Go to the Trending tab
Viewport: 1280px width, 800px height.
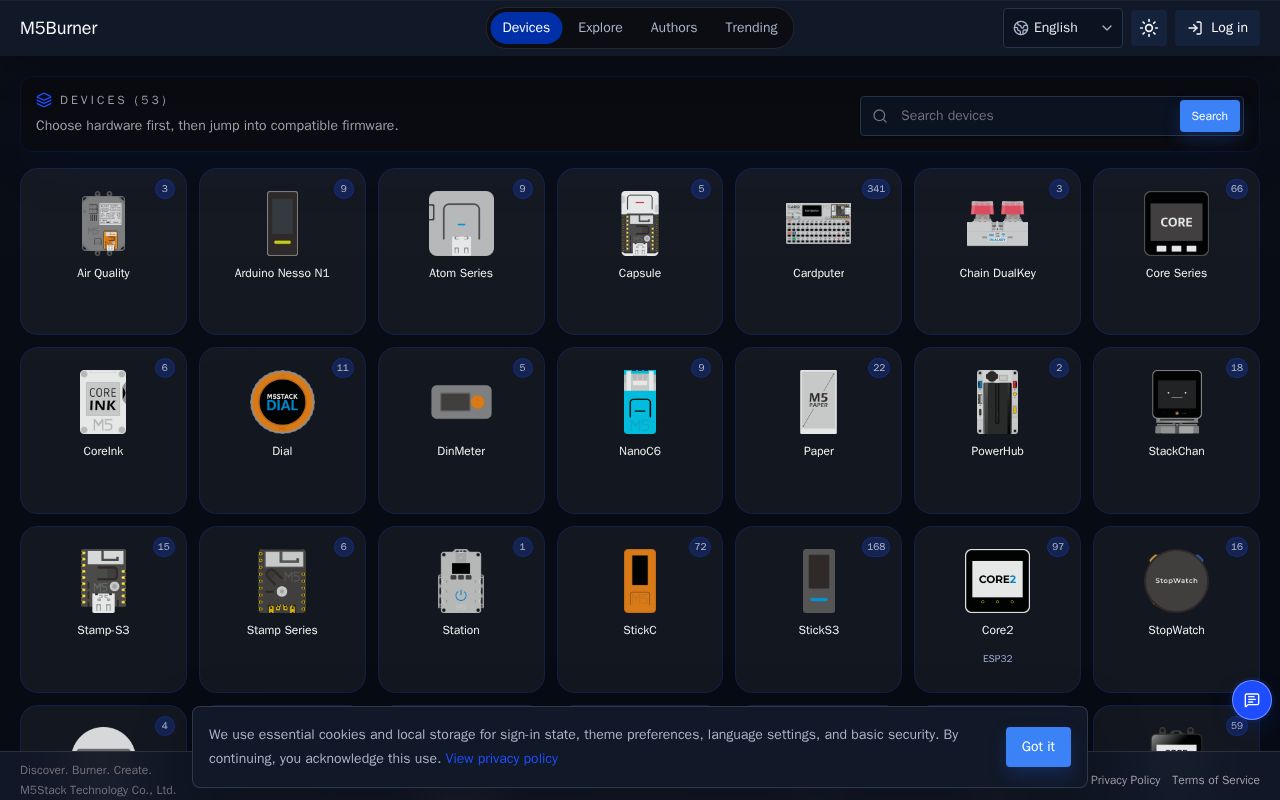coord(751,28)
